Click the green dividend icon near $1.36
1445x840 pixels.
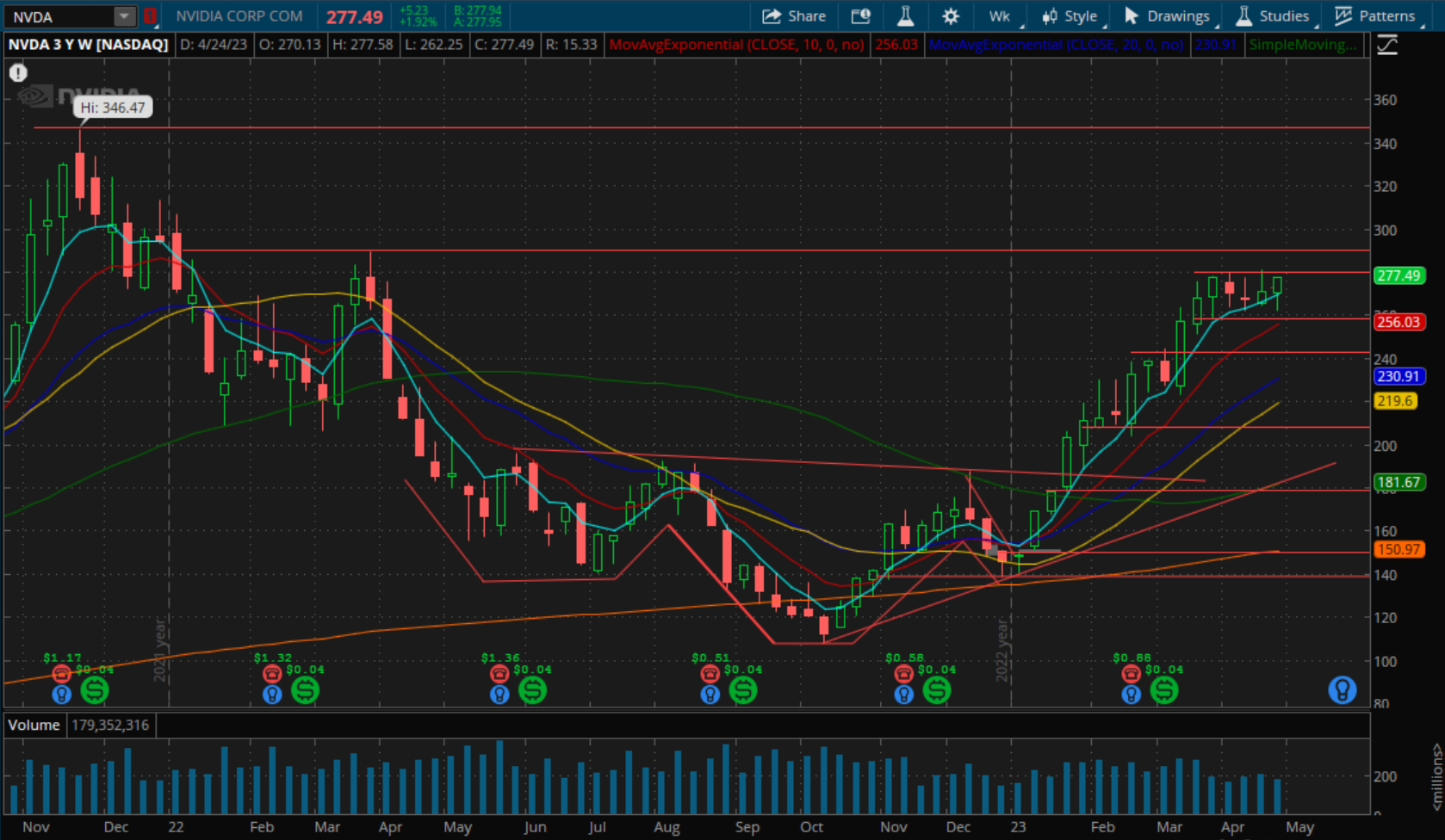tap(532, 689)
